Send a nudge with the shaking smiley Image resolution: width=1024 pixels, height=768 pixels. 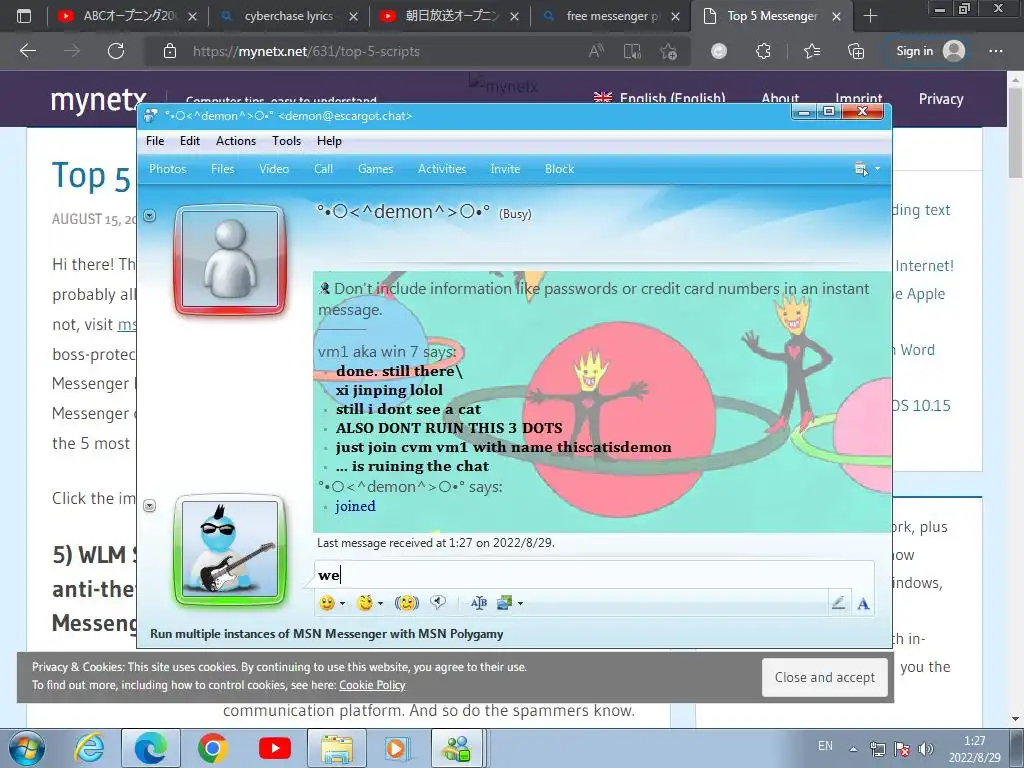[x=406, y=603]
